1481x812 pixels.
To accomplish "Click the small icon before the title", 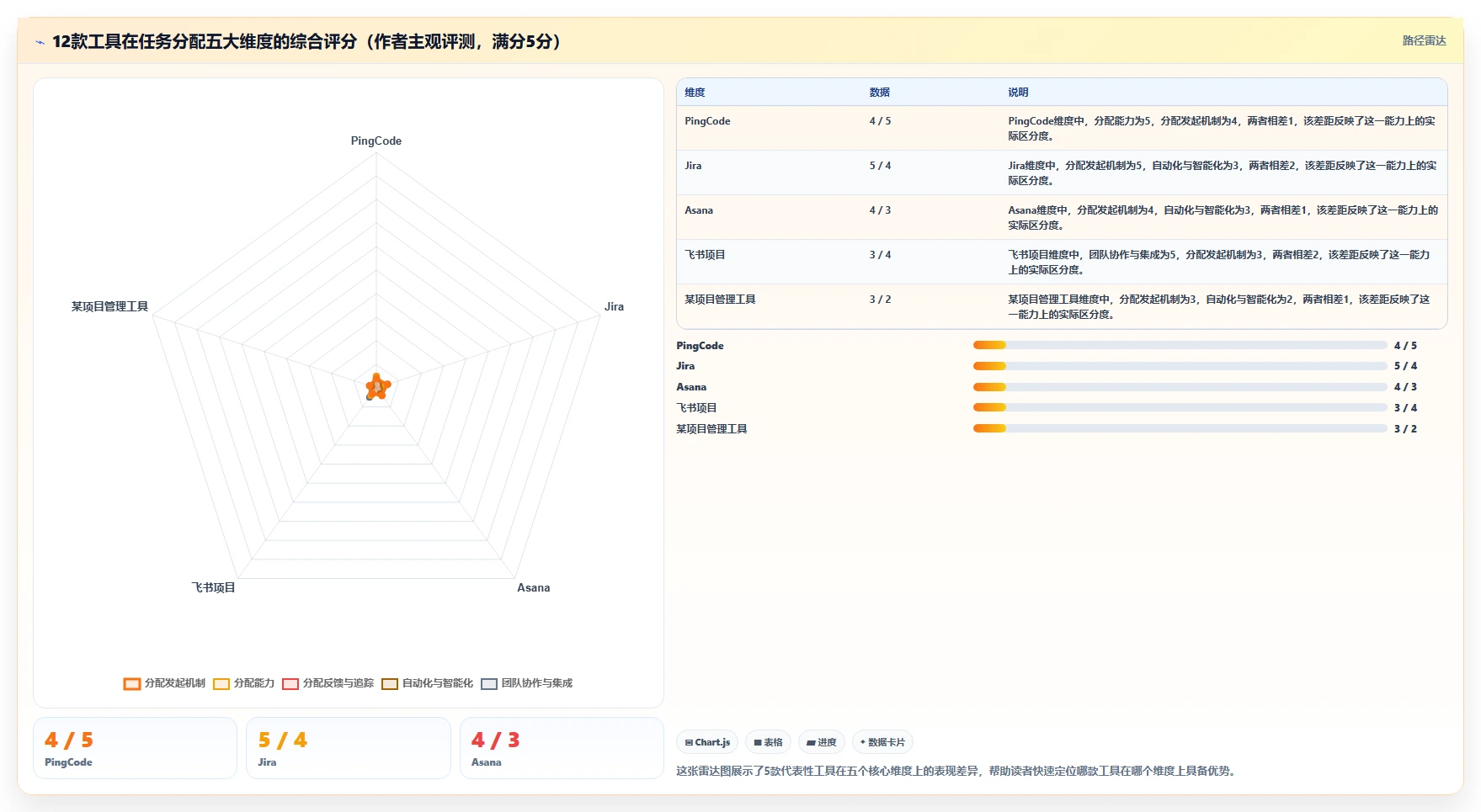I will (40, 42).
